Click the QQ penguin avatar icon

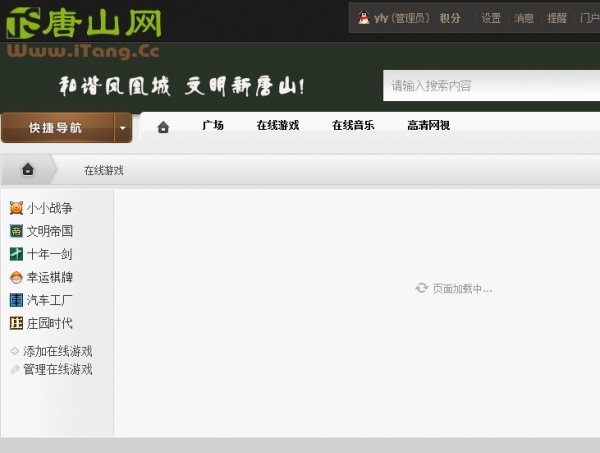coord(364,18)
